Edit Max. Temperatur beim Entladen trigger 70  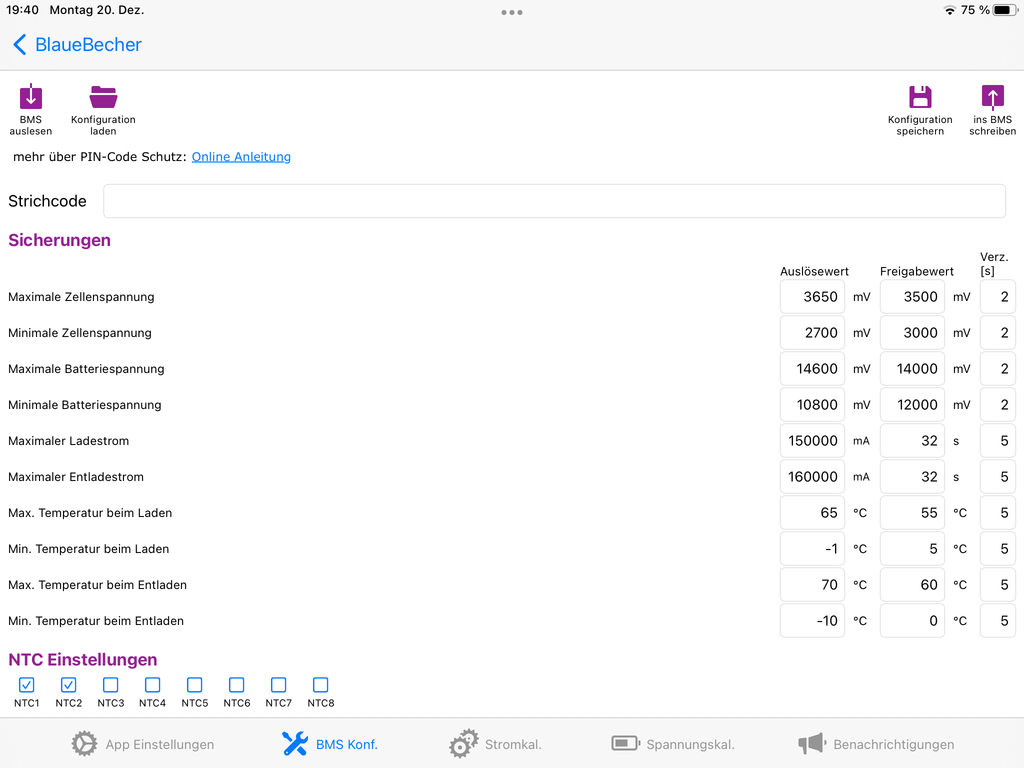tap(812, 584)
